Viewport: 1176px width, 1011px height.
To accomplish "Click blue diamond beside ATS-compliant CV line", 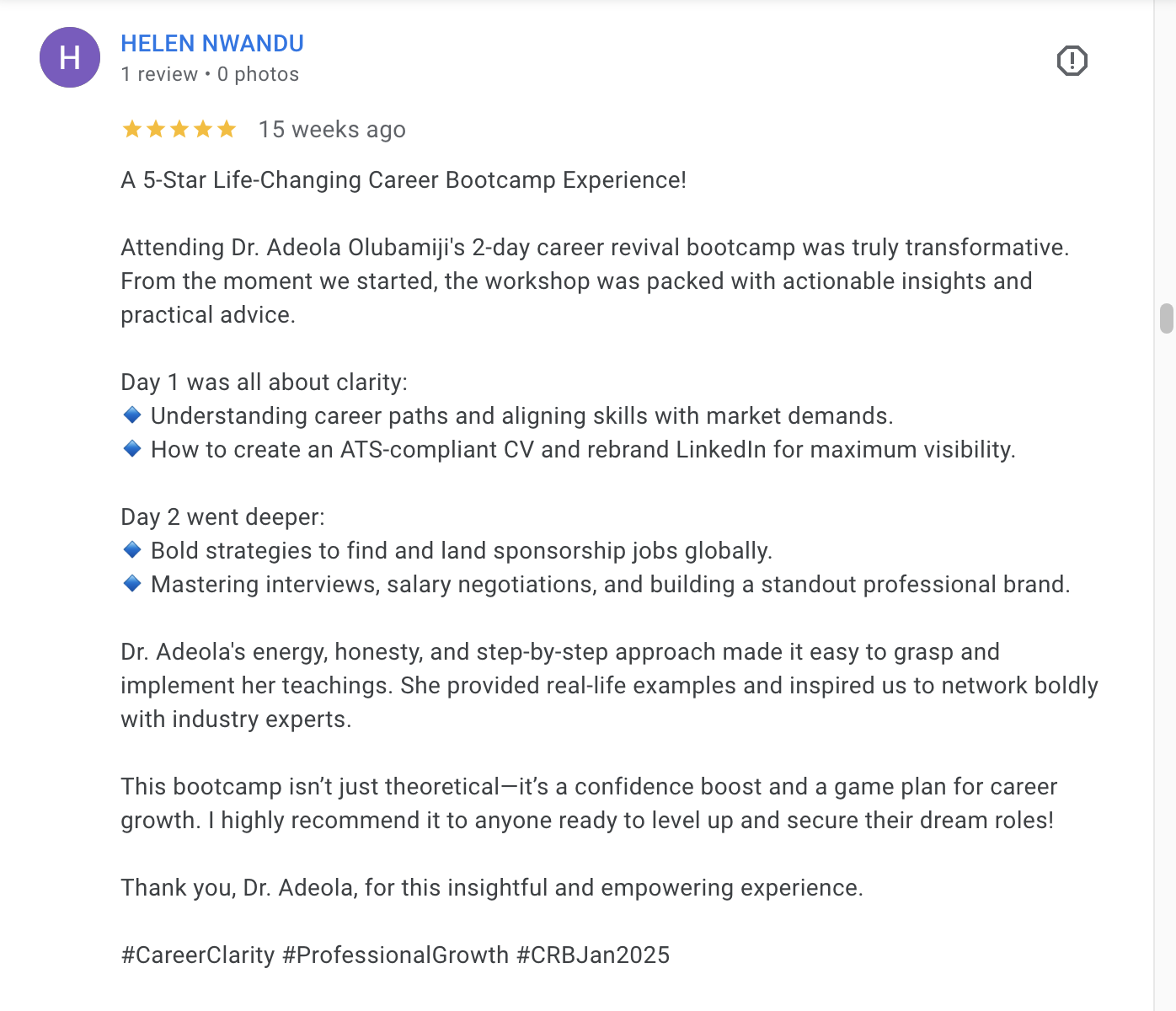I will [132, 448].
